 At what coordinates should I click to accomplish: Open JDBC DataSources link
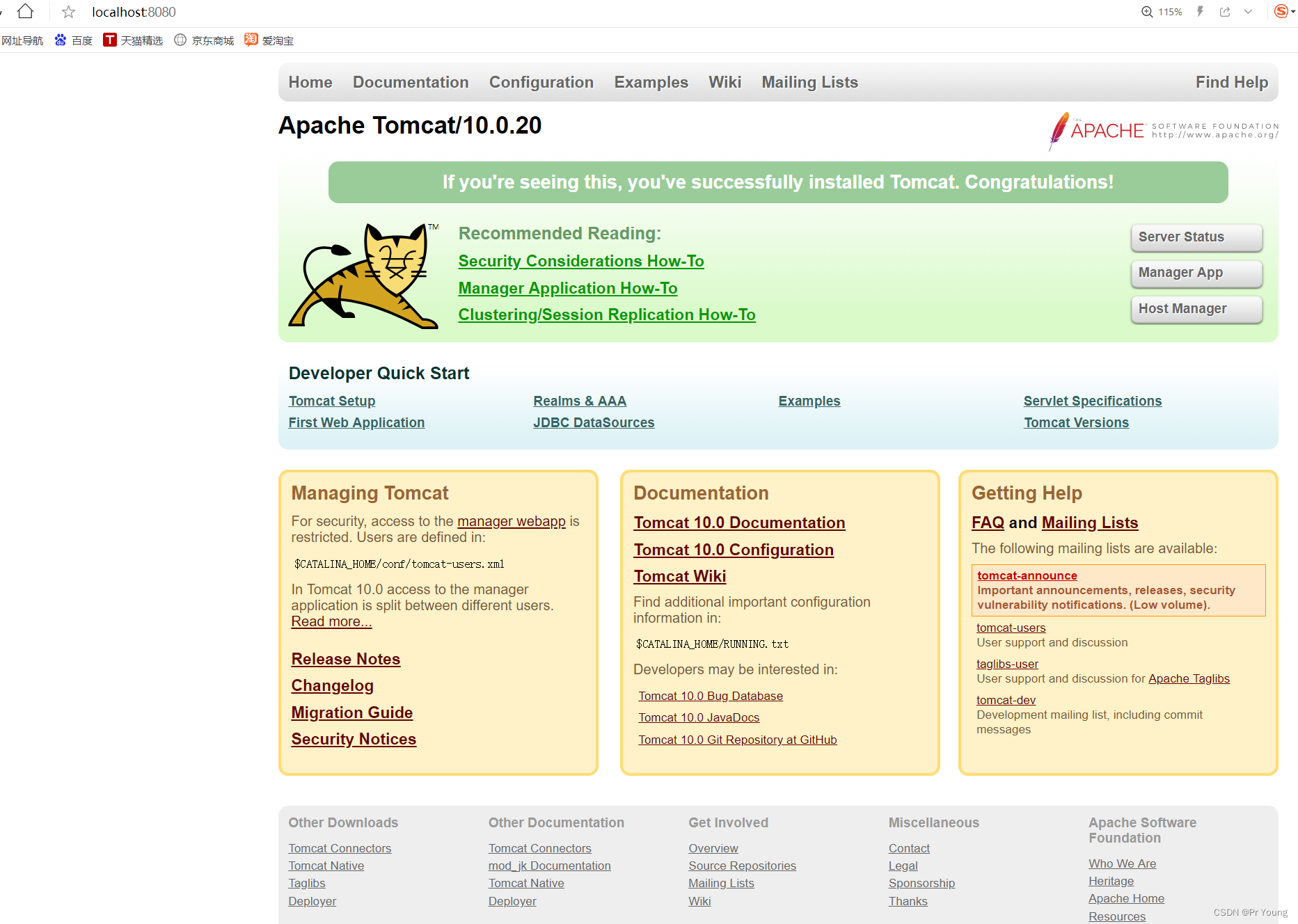click(x=594, y=422)
